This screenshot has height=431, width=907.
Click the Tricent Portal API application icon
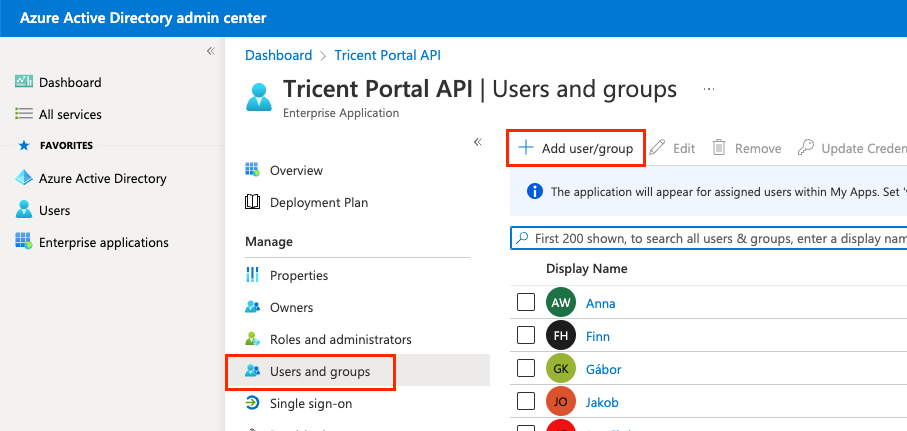coord(259,97)
